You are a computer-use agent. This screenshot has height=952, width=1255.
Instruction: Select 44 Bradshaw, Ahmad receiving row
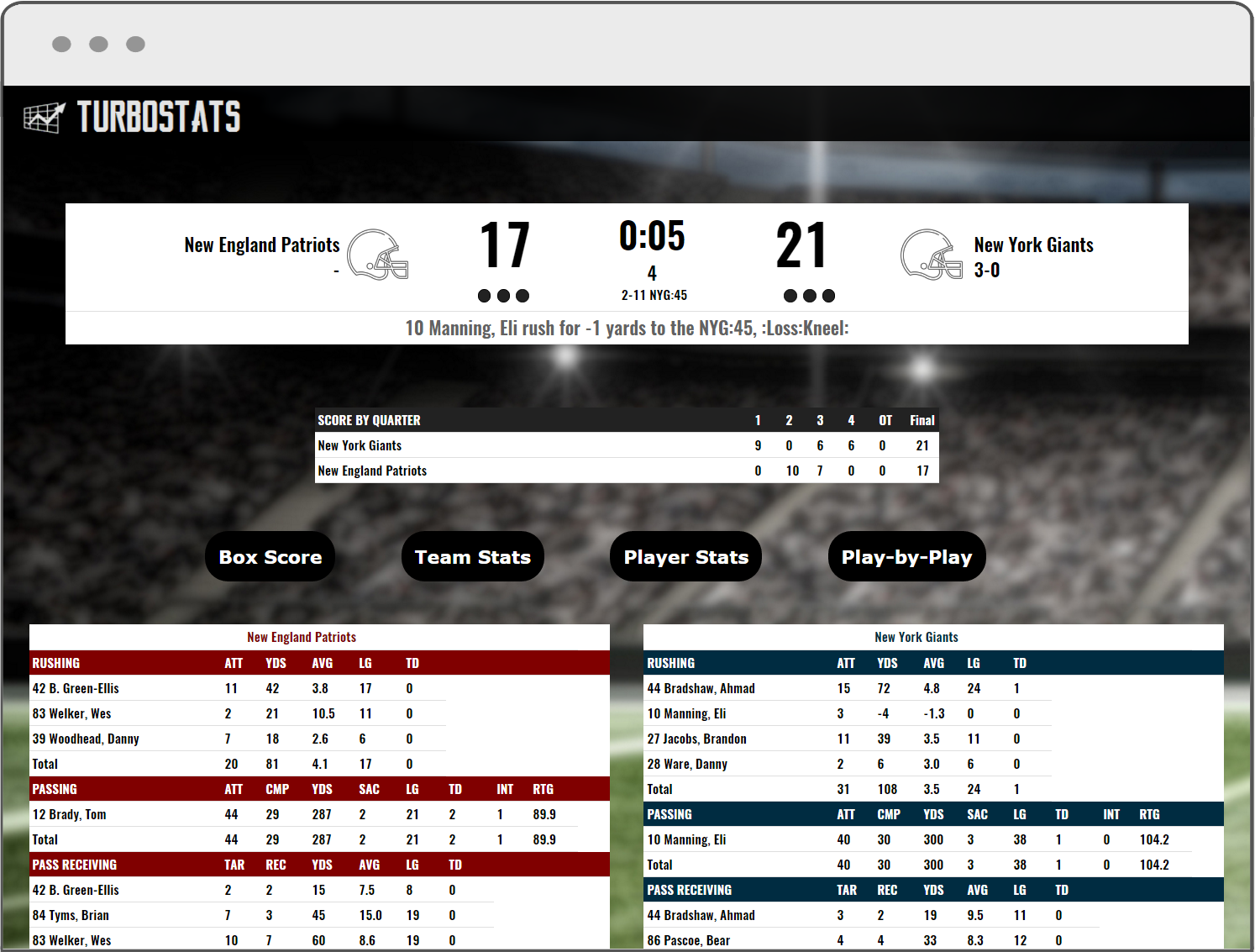click(x=871, y=915)
